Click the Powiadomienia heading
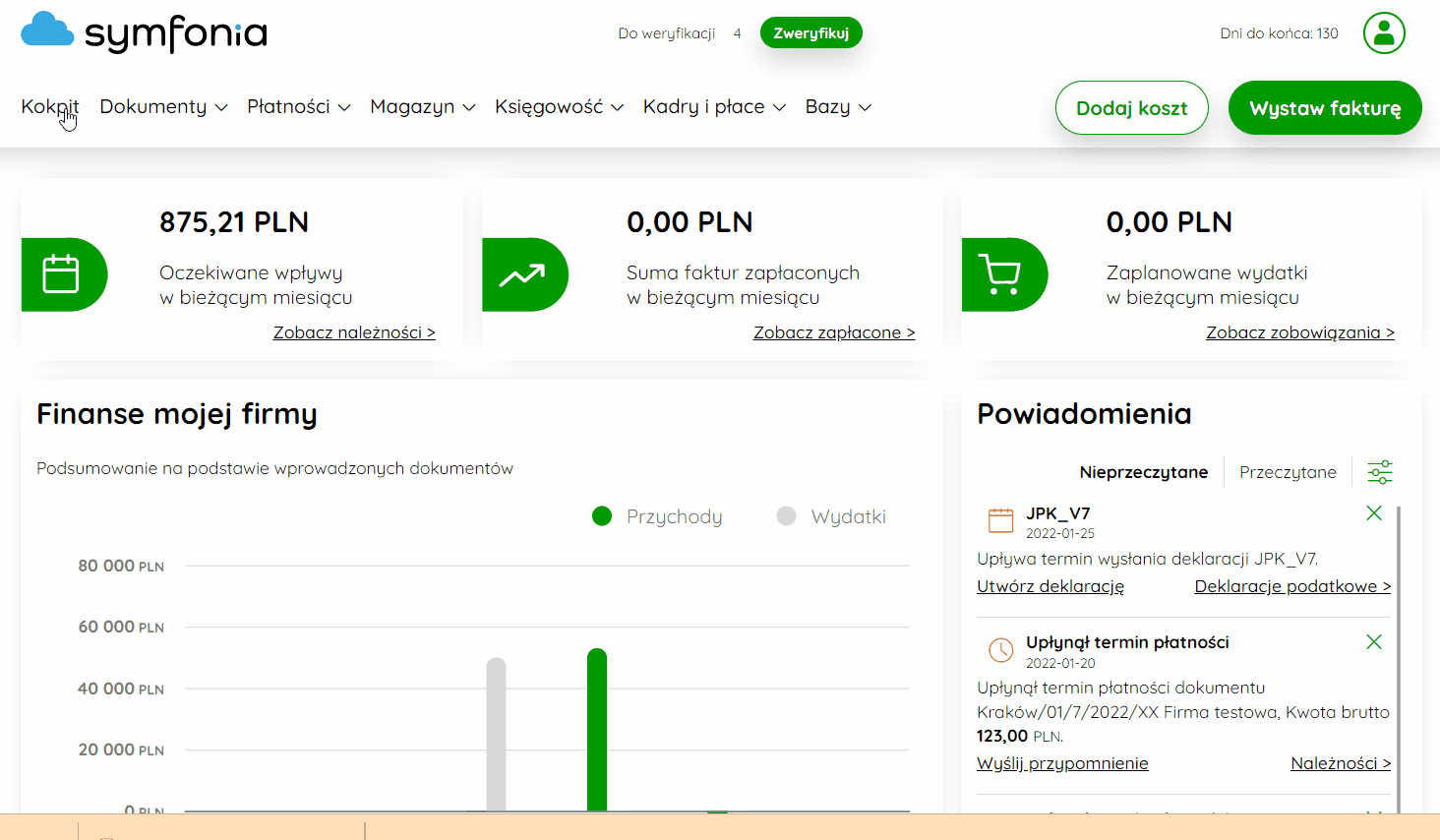This screenshot has height=840, width=1440. (x=1084, y=414)
